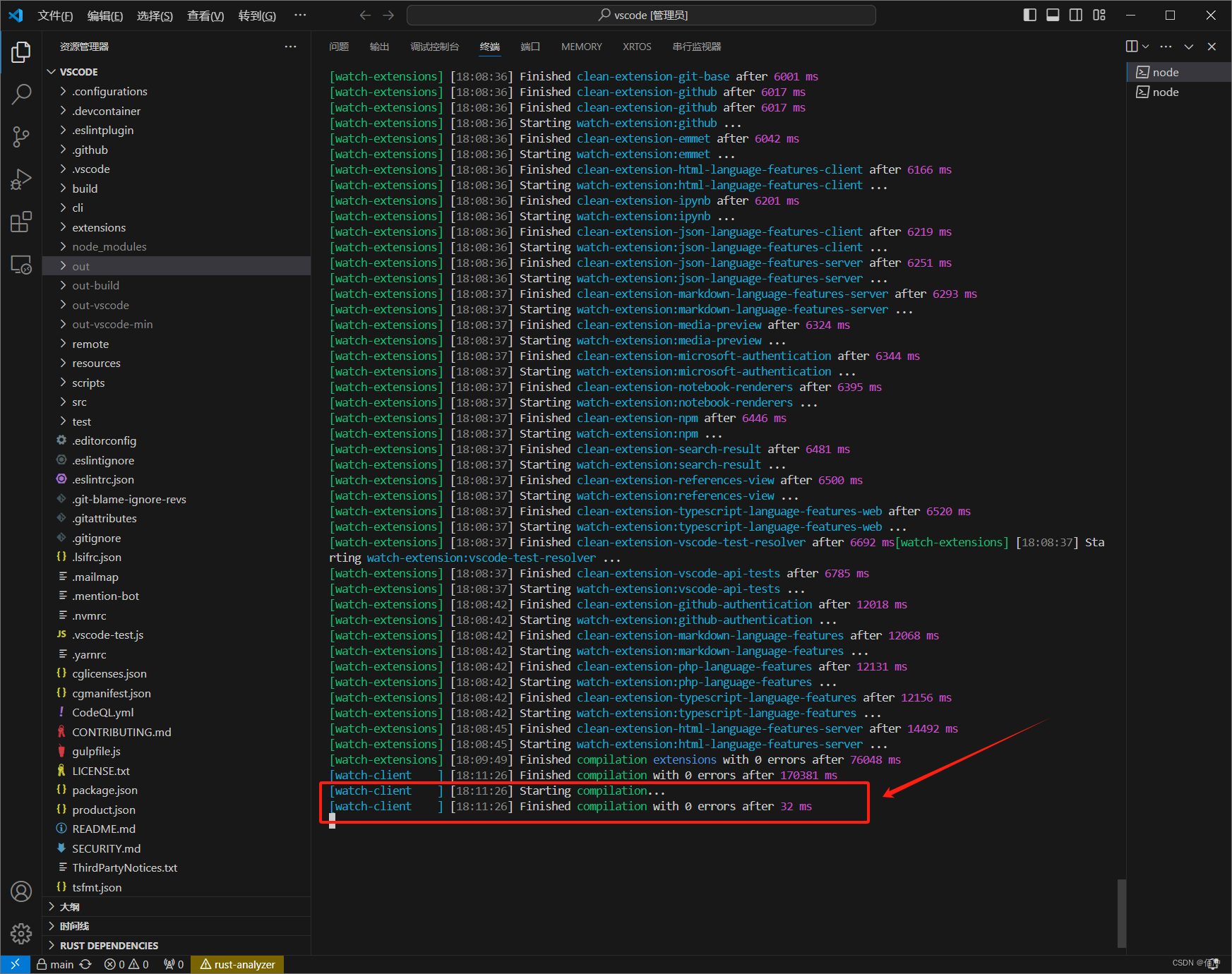This screenshot has width=1232, height=974.
Task: Click the remote connection indicator in status bar
Action: (x=15, y=963)
